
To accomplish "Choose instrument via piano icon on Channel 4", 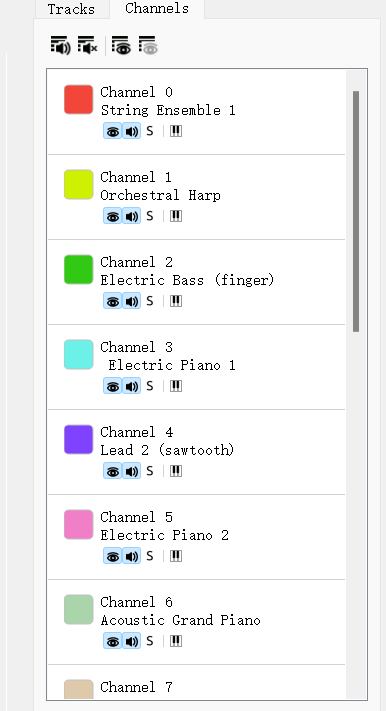I will click(x=176, y=472).
